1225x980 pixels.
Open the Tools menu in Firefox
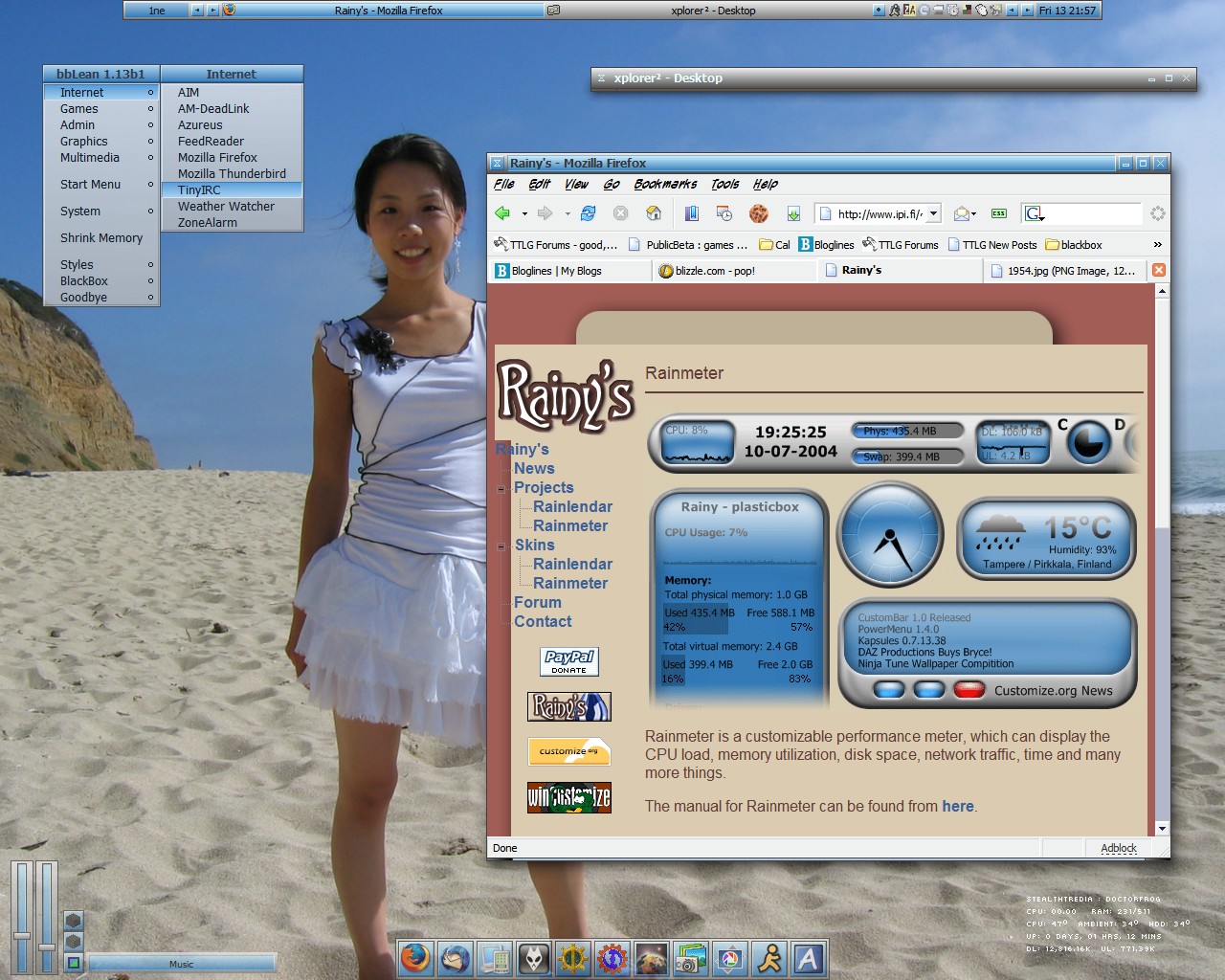[724, 185]
